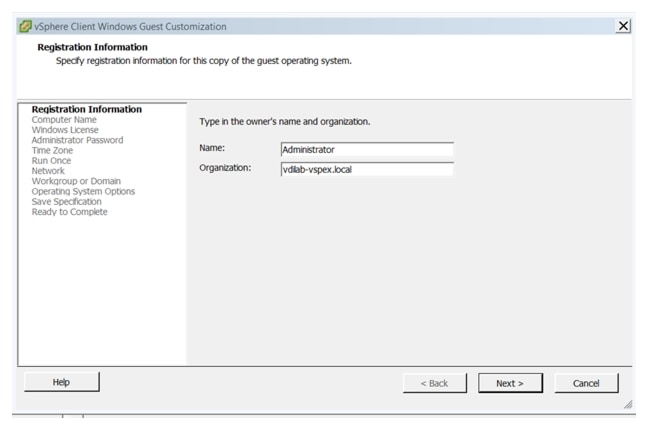Click 'Type in the owner's name and organization.' text
The height and width of the screenshot is (431, 649).
point(285,122)
